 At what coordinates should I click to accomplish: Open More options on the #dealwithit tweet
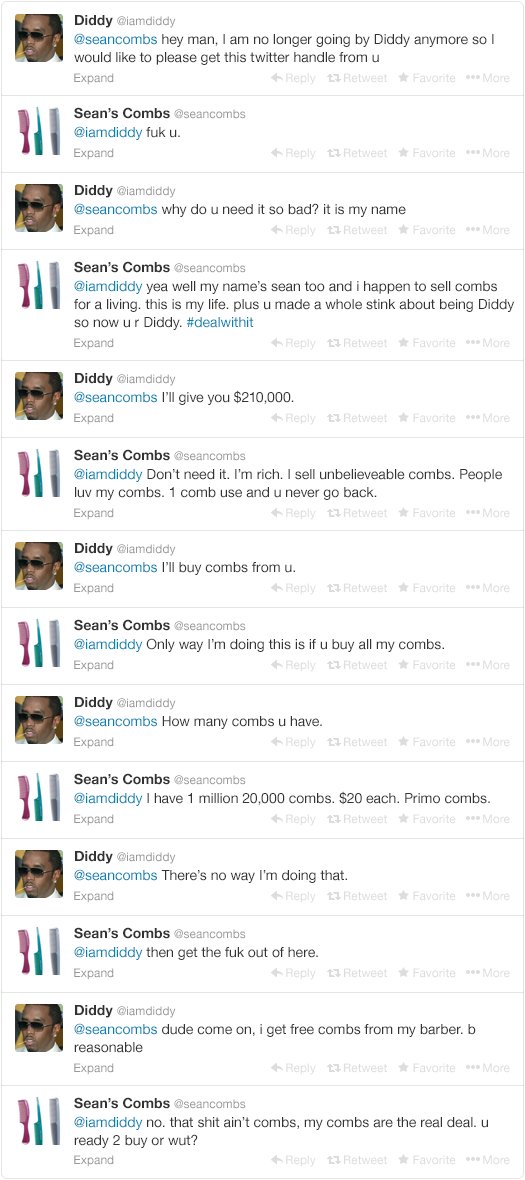pos(487,342)
